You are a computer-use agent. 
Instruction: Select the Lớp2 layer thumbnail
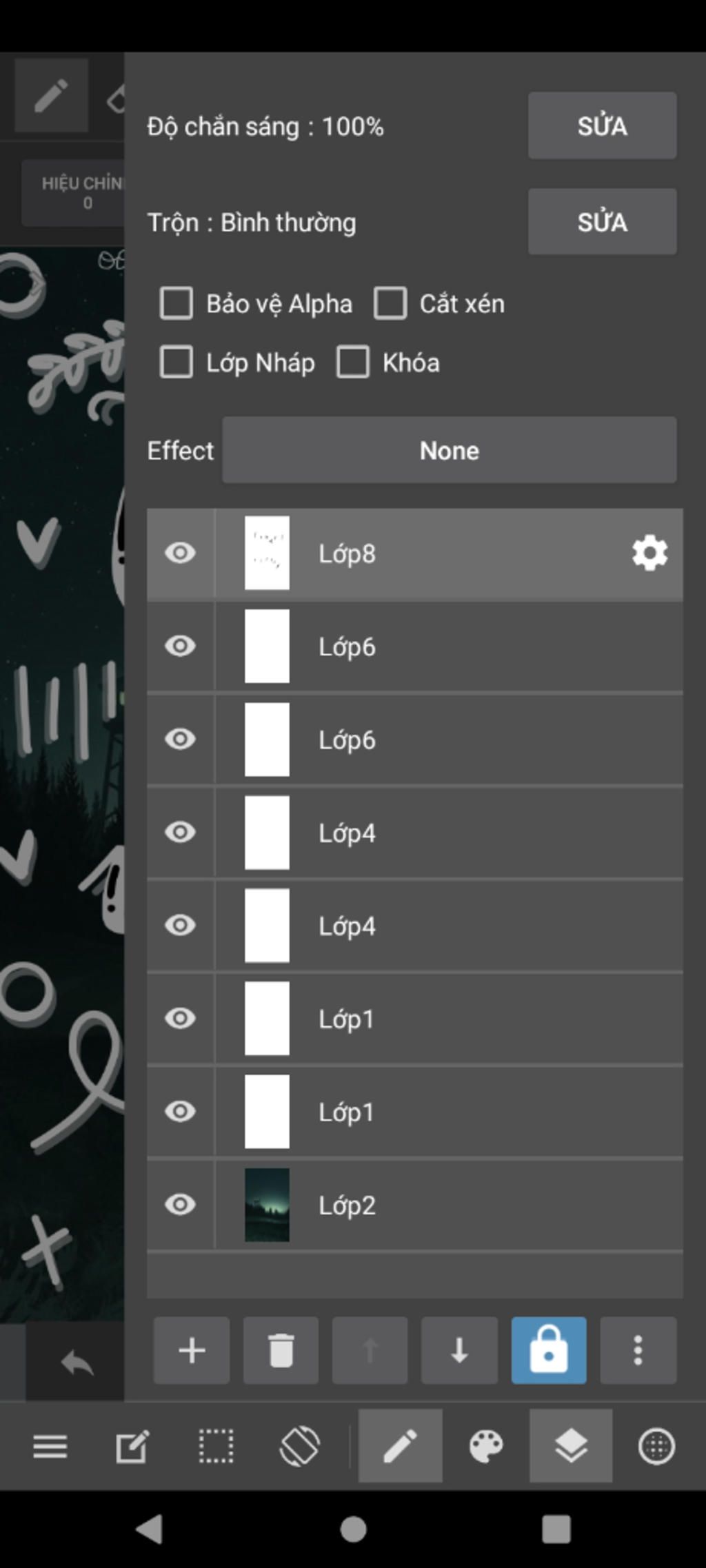(267, 1205)
